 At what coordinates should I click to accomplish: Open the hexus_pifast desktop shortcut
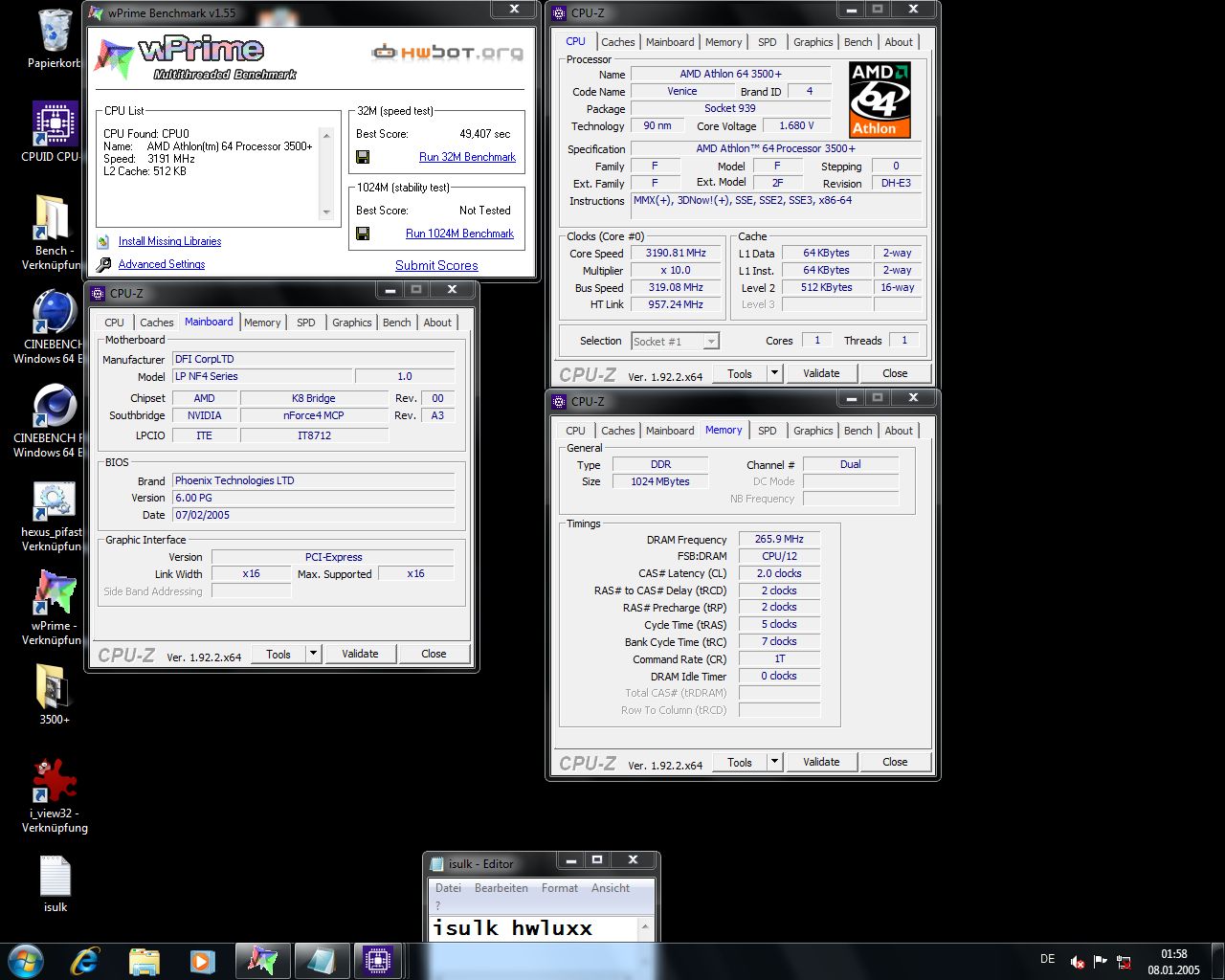(x=53, y=515)
